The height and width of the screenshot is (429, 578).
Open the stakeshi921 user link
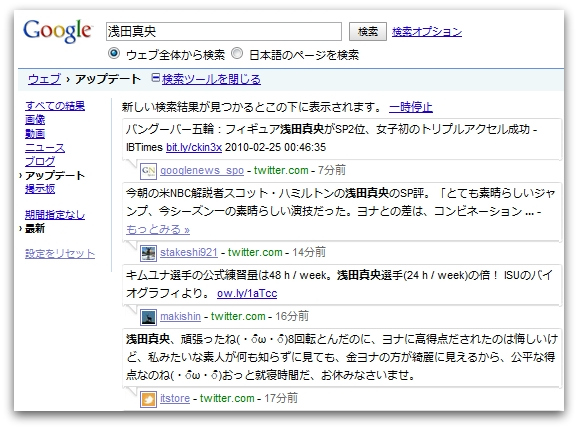click(x=189, y=252)
